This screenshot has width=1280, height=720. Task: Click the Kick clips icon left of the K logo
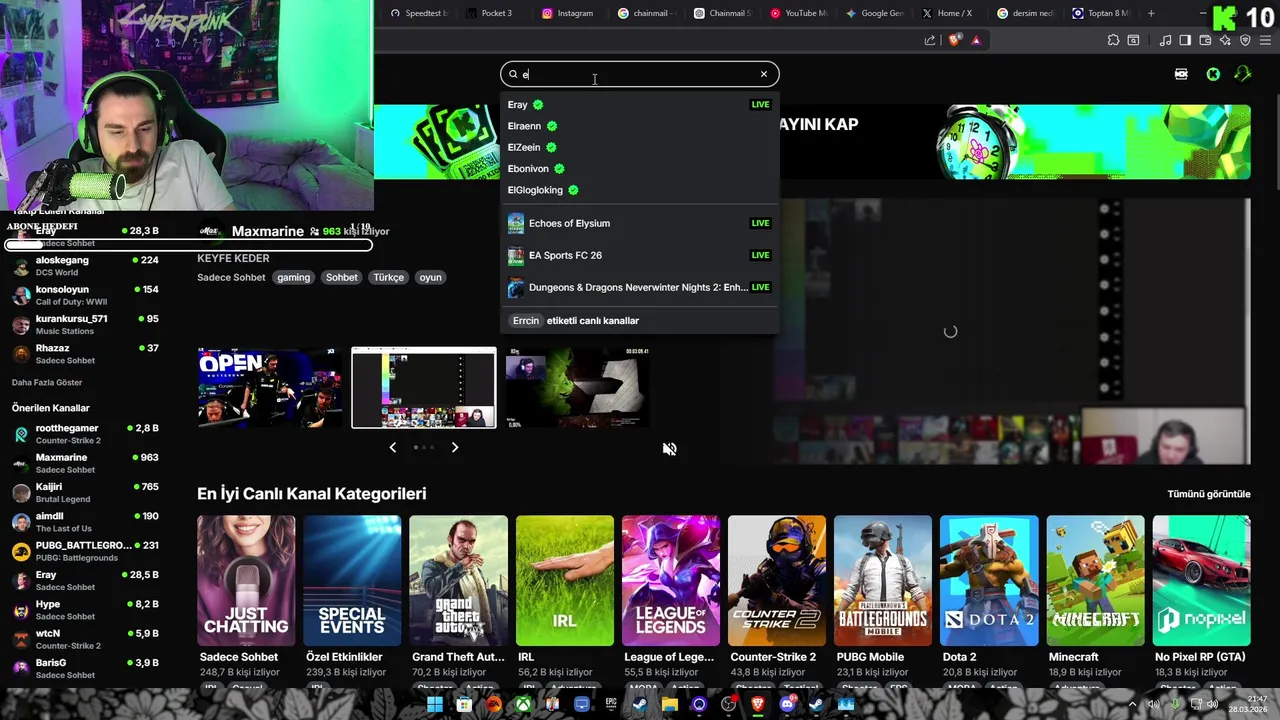[x=1181, y=74]
